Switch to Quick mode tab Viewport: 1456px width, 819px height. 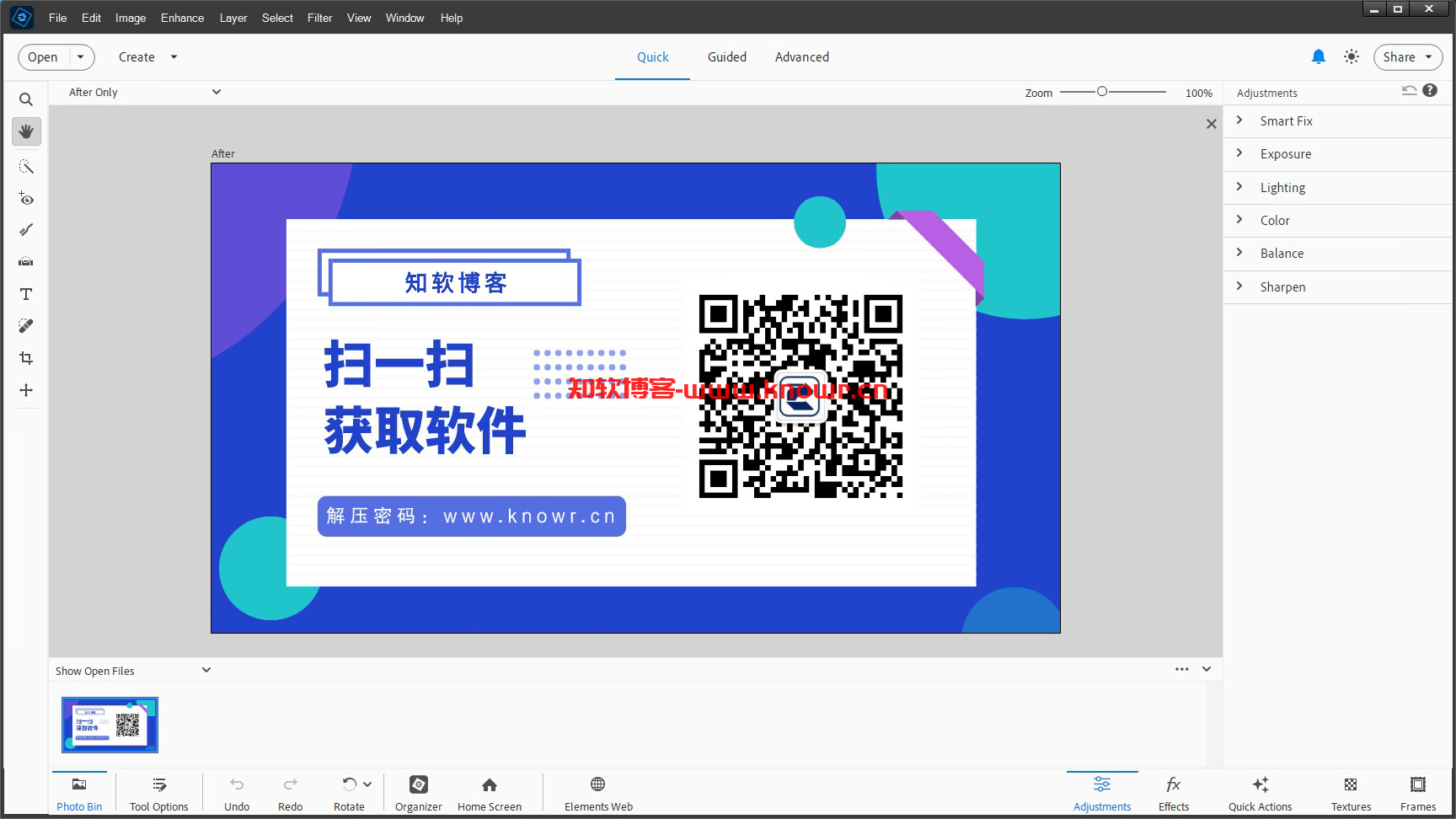(x=653, y=56)
